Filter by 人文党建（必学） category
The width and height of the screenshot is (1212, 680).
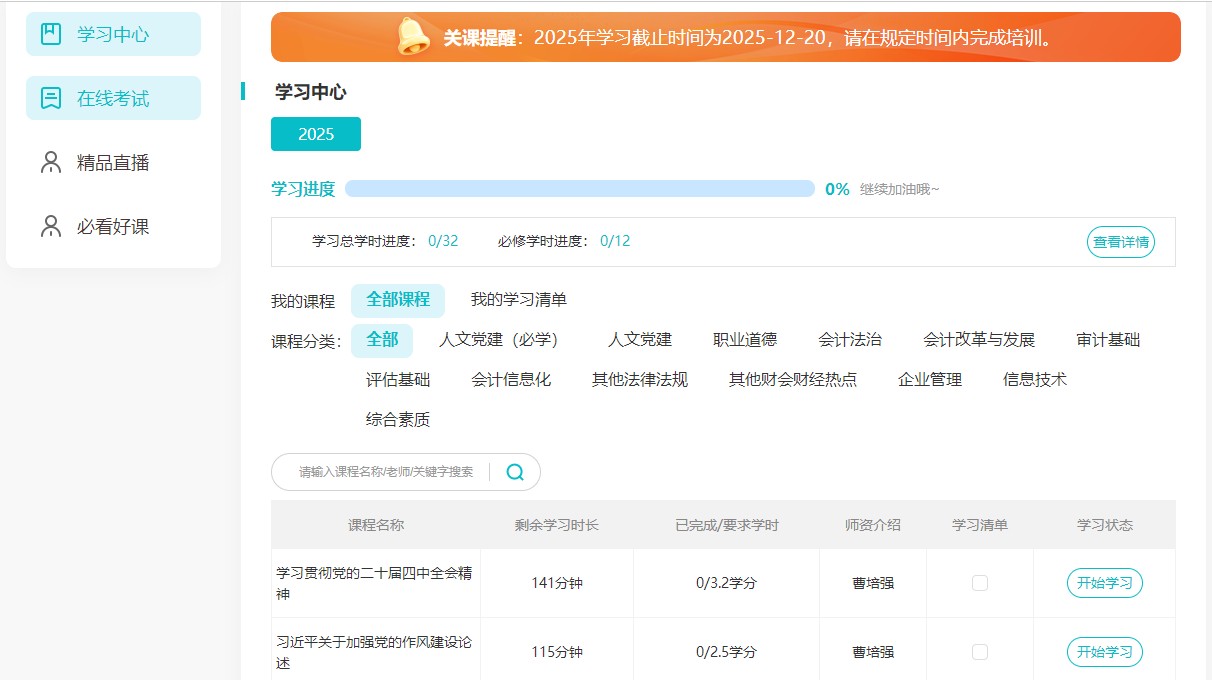(498, 339)
